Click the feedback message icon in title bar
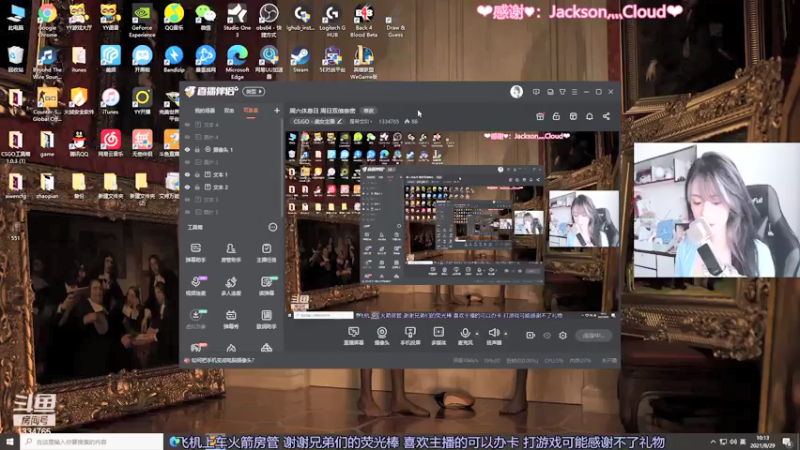Screen dimensions: 800x450 [536, 92]
